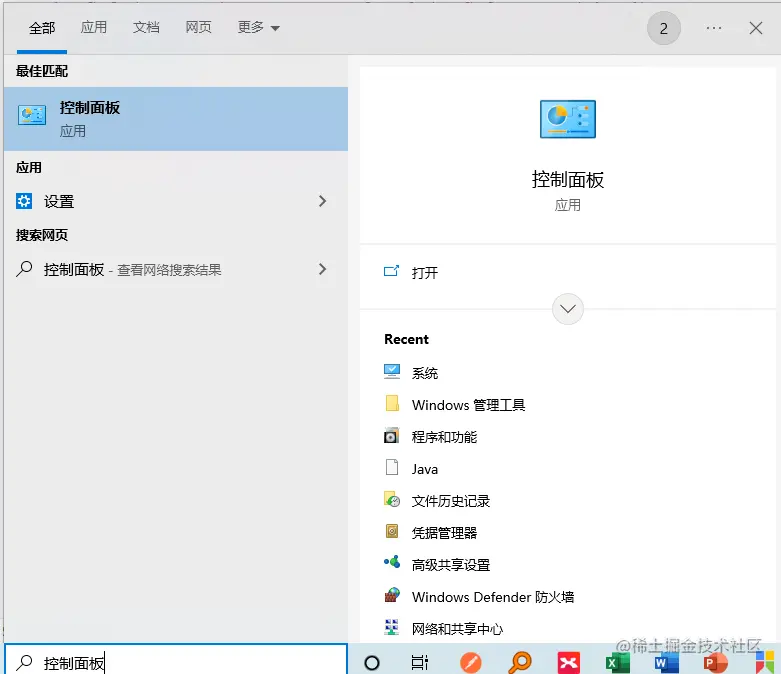Click the 打开 action link
The width and height of the screenshot is (781, 674).
(425, 272)
